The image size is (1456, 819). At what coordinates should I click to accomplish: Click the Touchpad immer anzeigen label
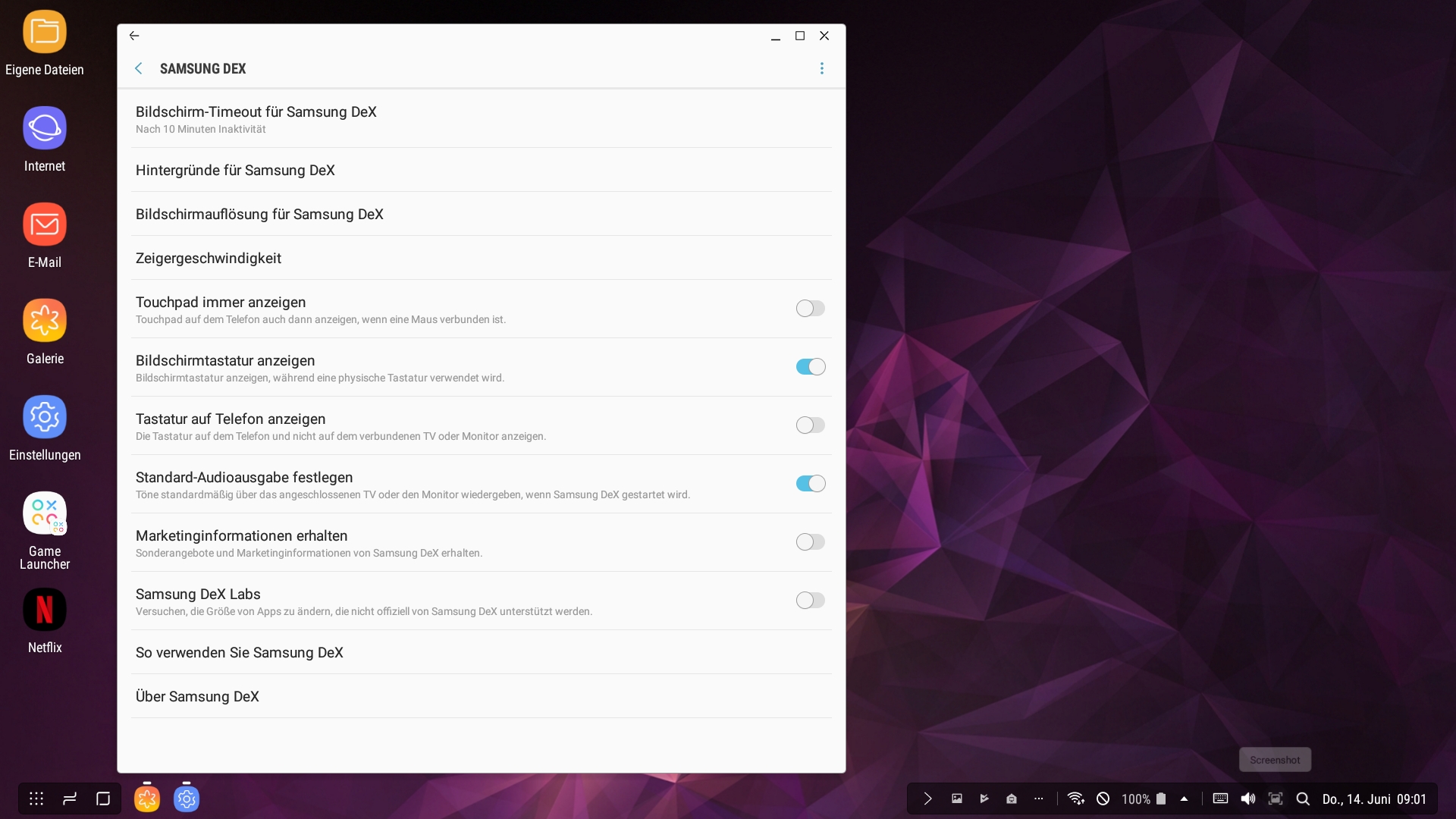pos(221,302)
